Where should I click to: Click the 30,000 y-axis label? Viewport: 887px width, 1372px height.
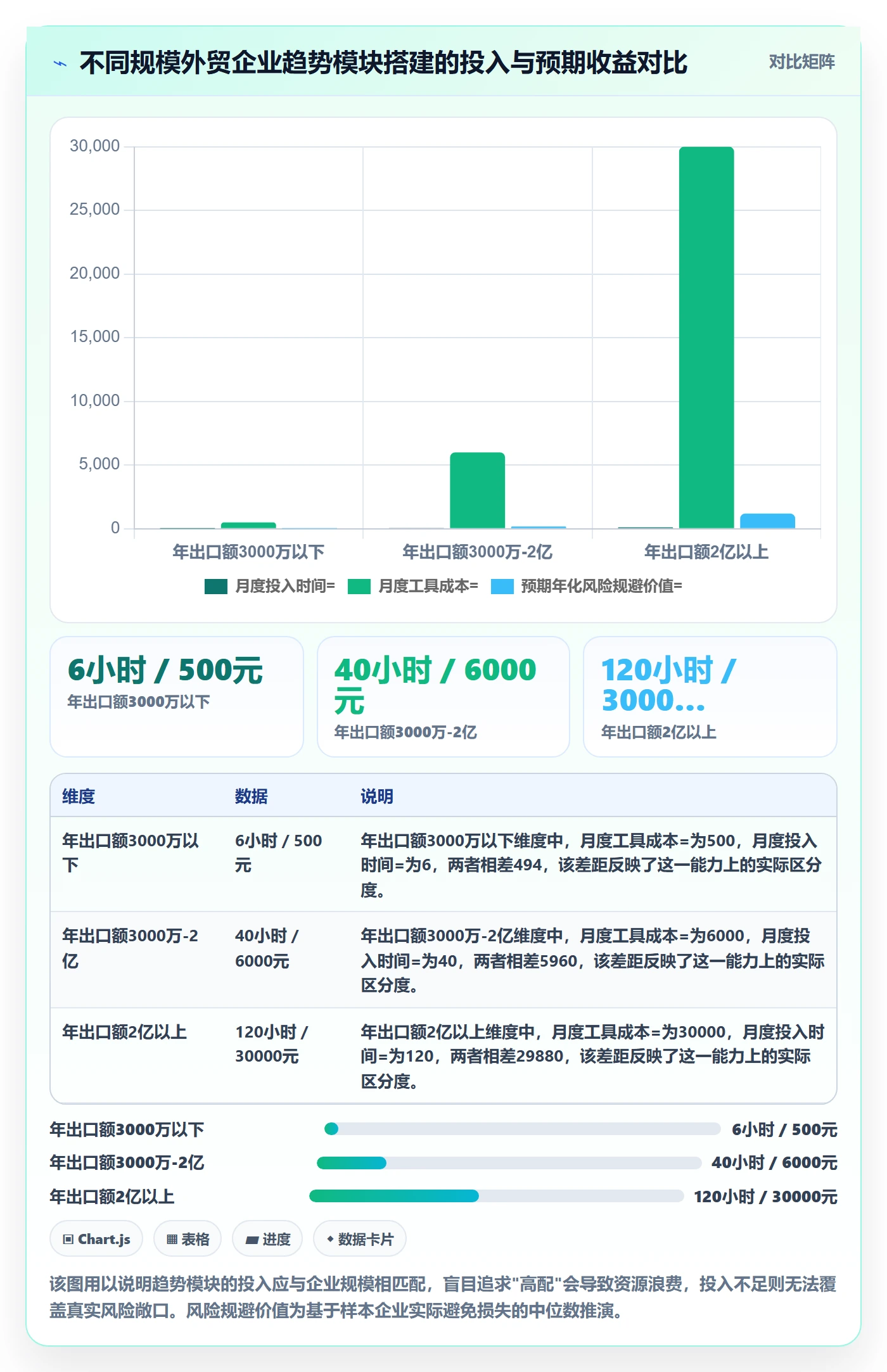94,146
